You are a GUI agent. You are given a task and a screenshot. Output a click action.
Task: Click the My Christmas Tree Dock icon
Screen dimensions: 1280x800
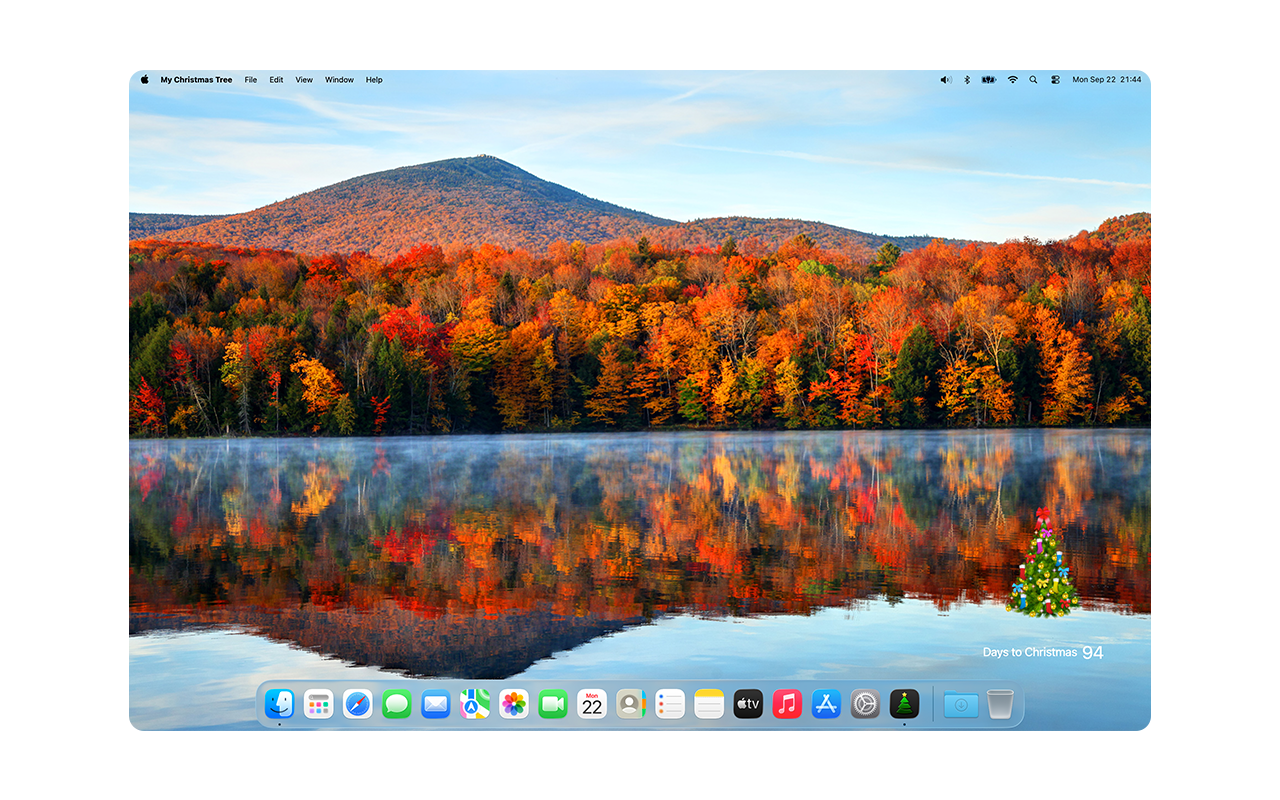point(904,704)
